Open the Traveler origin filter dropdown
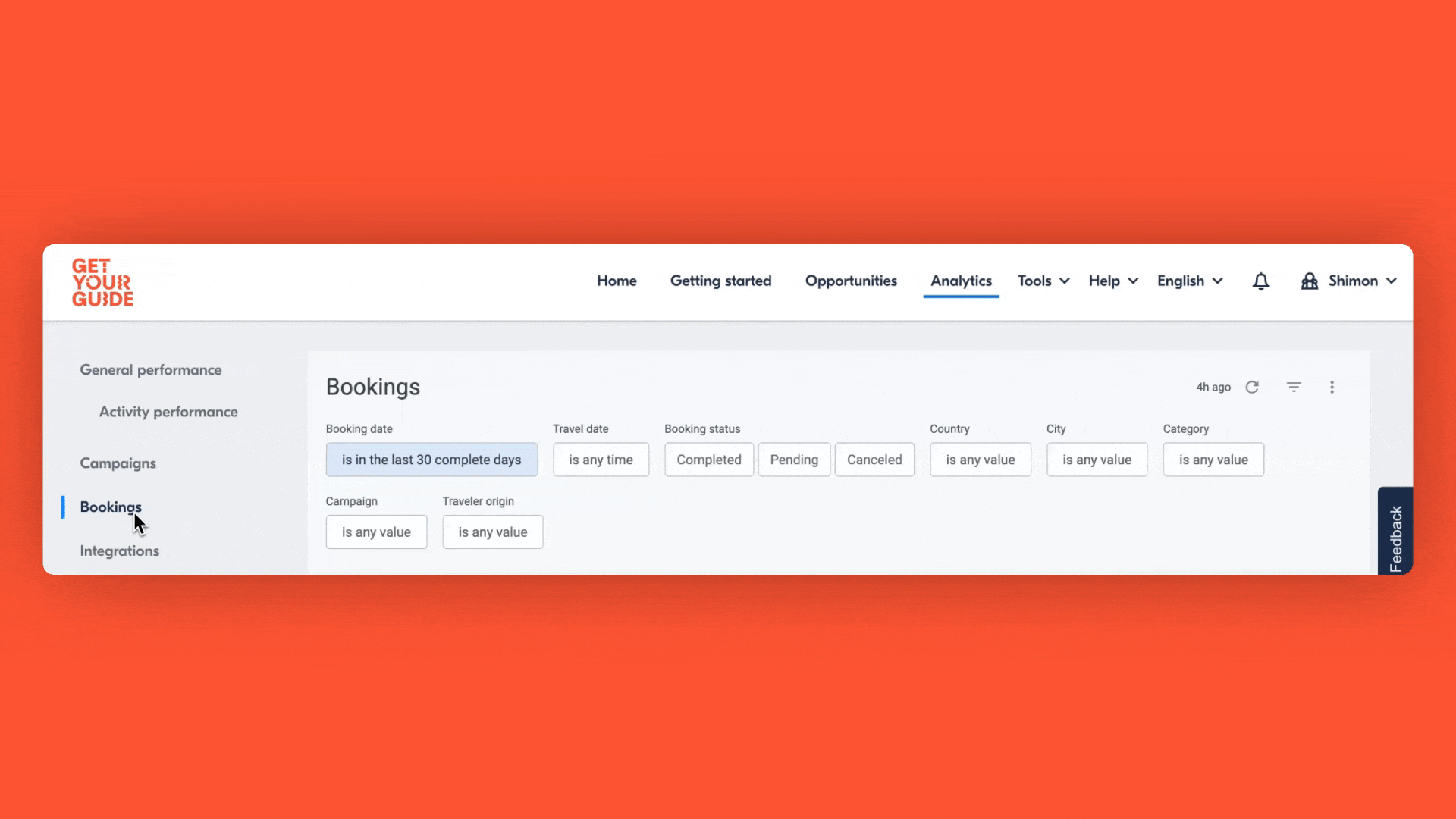1456x819 pixels. (x=493, y=532)
